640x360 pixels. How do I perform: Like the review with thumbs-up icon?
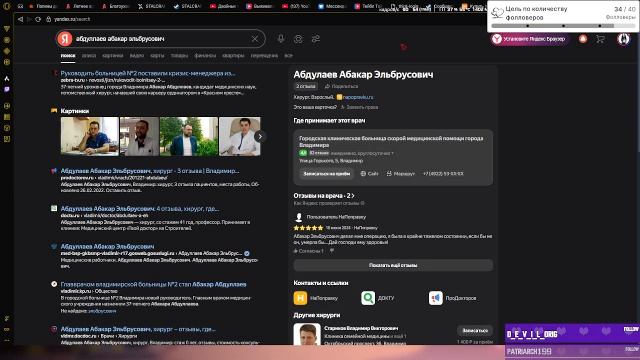tap(296, 251)
